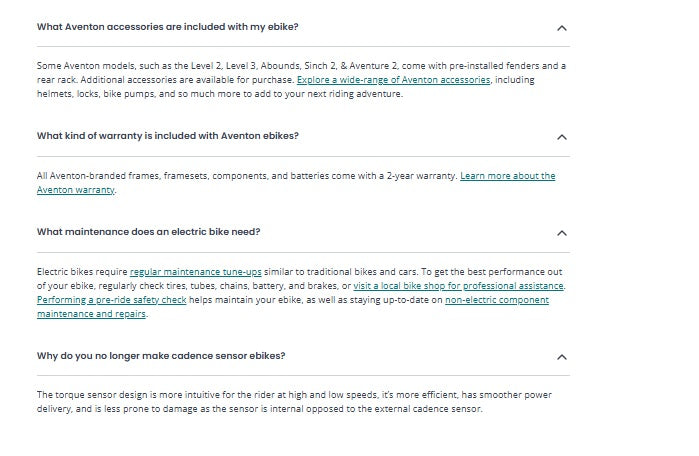Click 'What maintenance does an electric bike need?' heading

coord(148,232)
